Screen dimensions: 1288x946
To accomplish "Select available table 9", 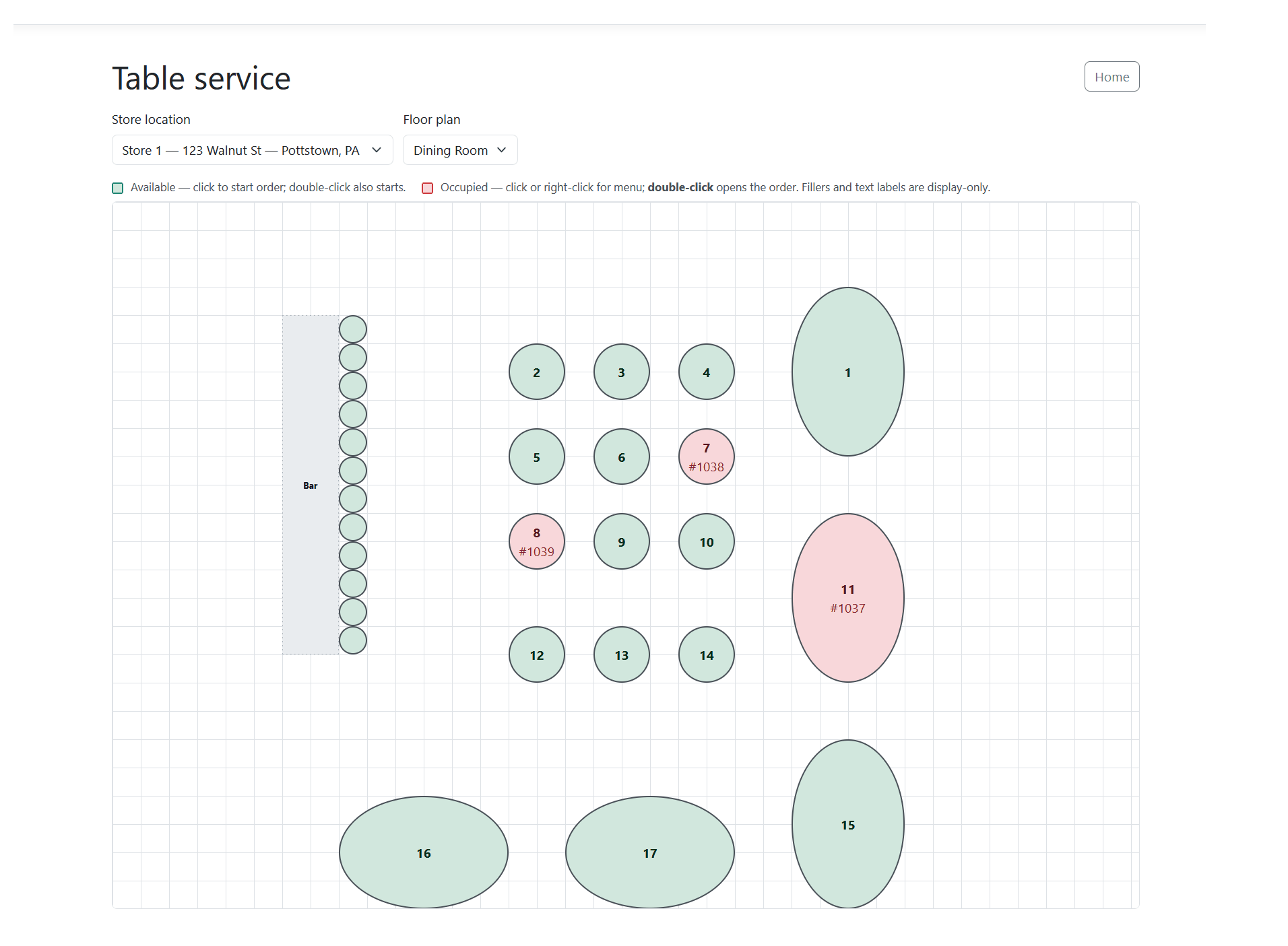I will [x=621, y=541].
